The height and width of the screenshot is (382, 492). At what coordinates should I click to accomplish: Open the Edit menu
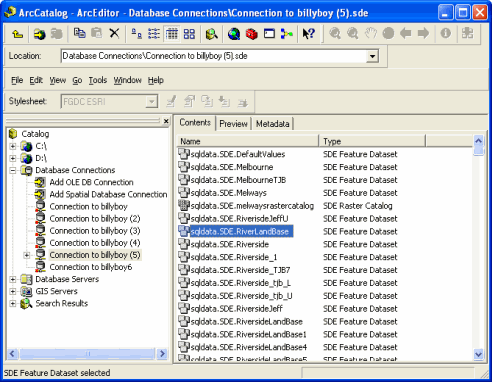[x=36, y=80]
